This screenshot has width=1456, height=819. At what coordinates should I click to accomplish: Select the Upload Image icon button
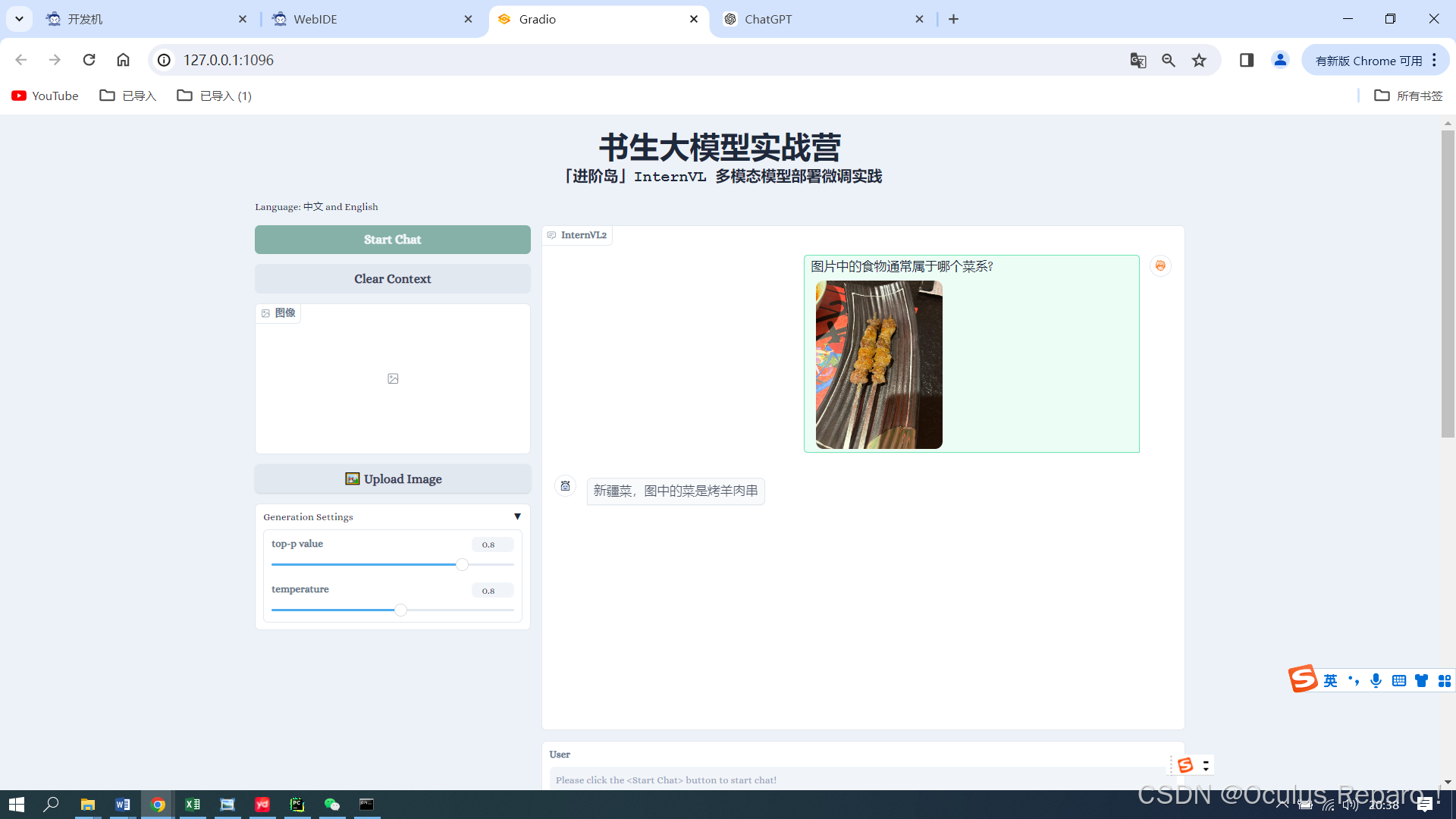click(353, 479)
